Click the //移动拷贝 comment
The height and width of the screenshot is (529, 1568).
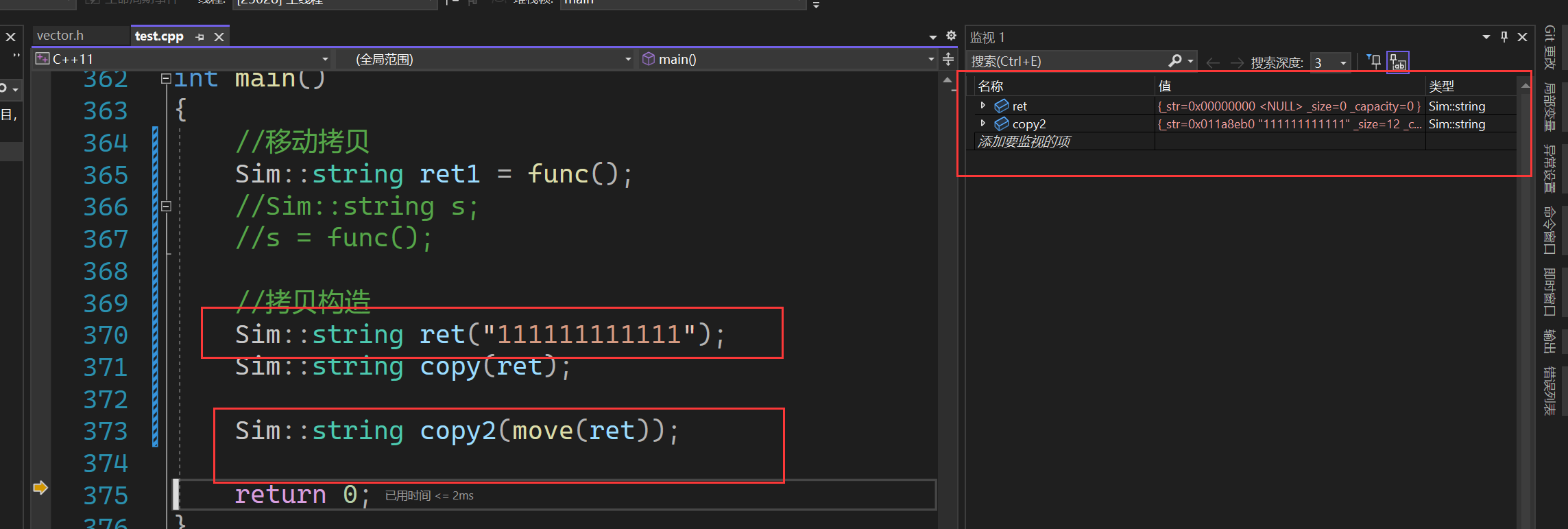tap(302, 142)
